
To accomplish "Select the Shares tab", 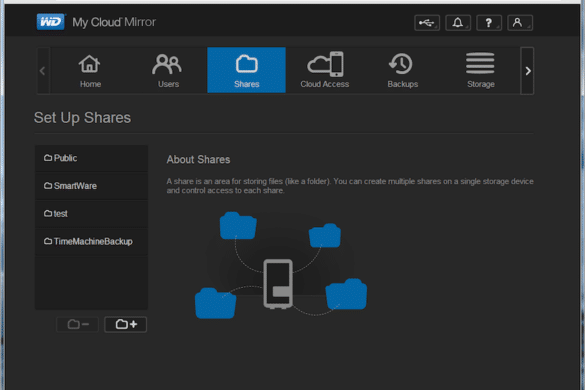I will coord(246,70).
